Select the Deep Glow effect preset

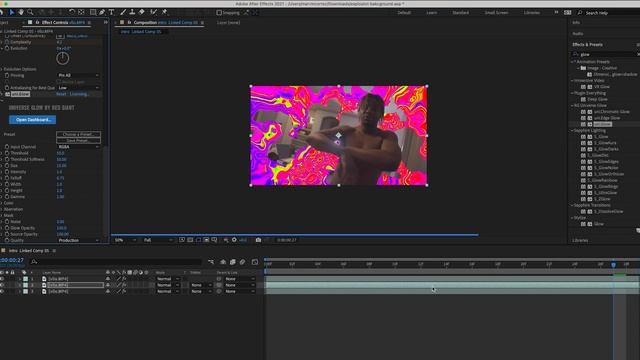coord(598,99)
